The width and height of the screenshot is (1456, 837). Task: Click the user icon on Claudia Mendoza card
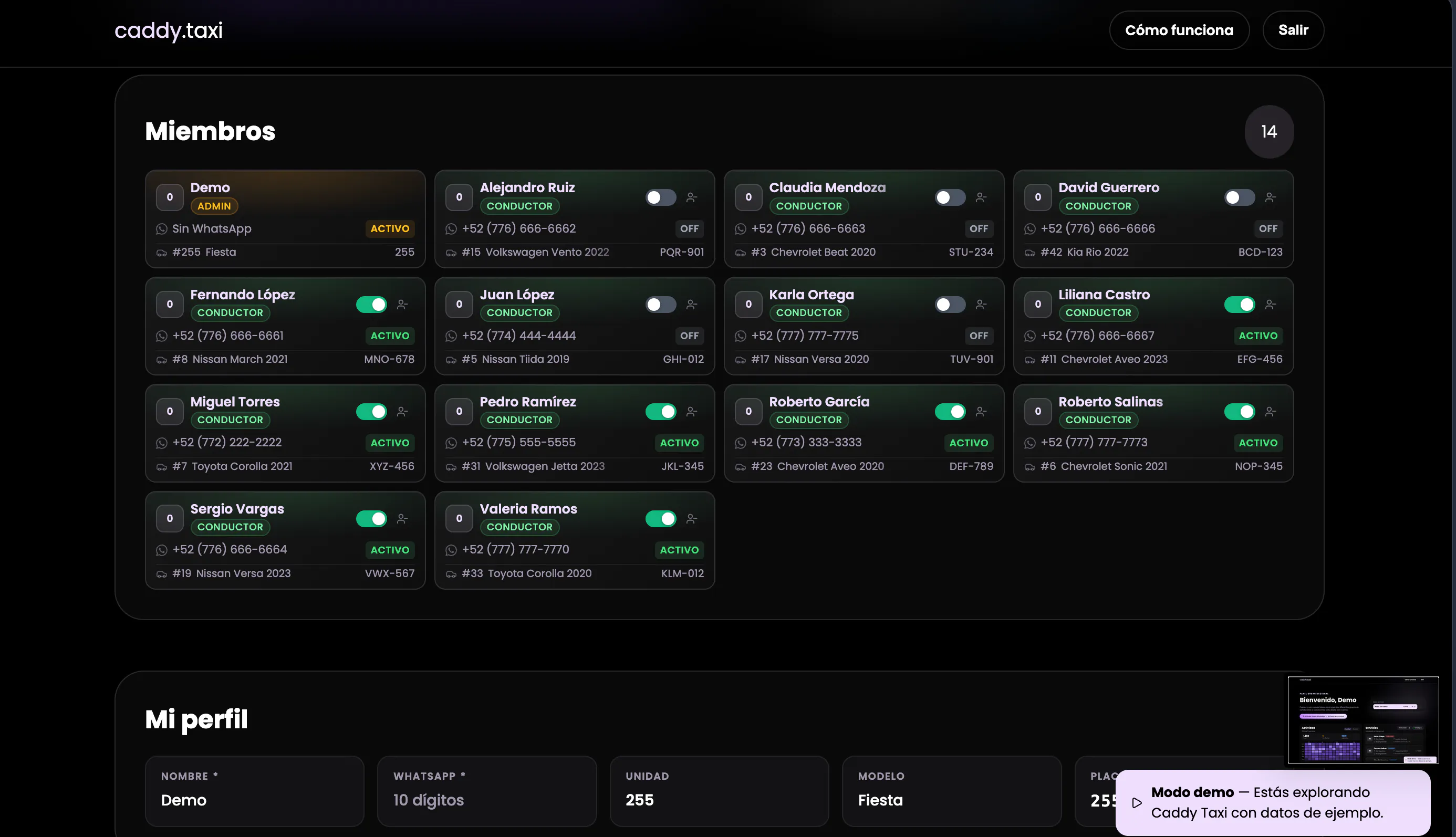[981, 197]
